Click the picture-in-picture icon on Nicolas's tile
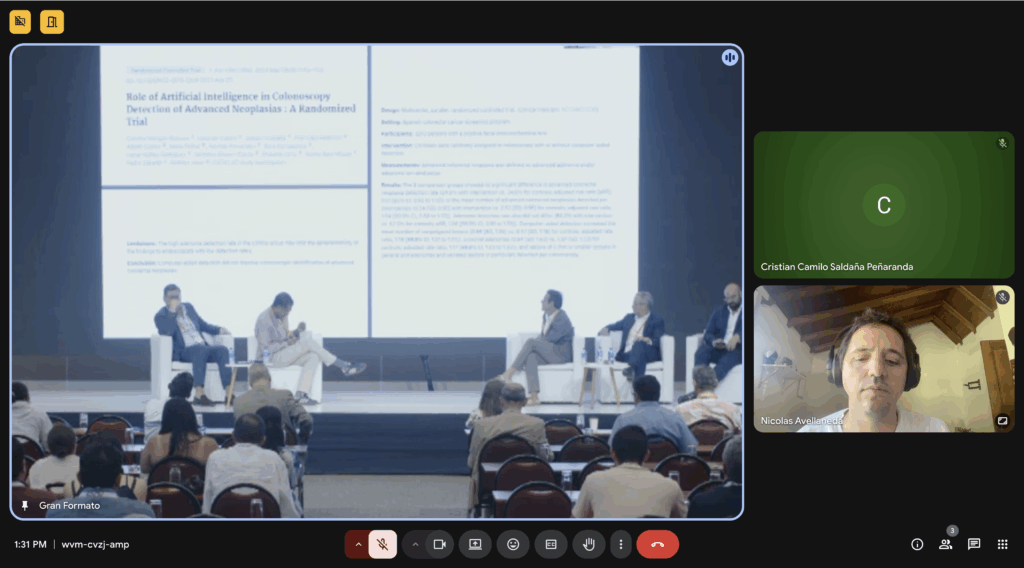 [x=1002, y=421]
